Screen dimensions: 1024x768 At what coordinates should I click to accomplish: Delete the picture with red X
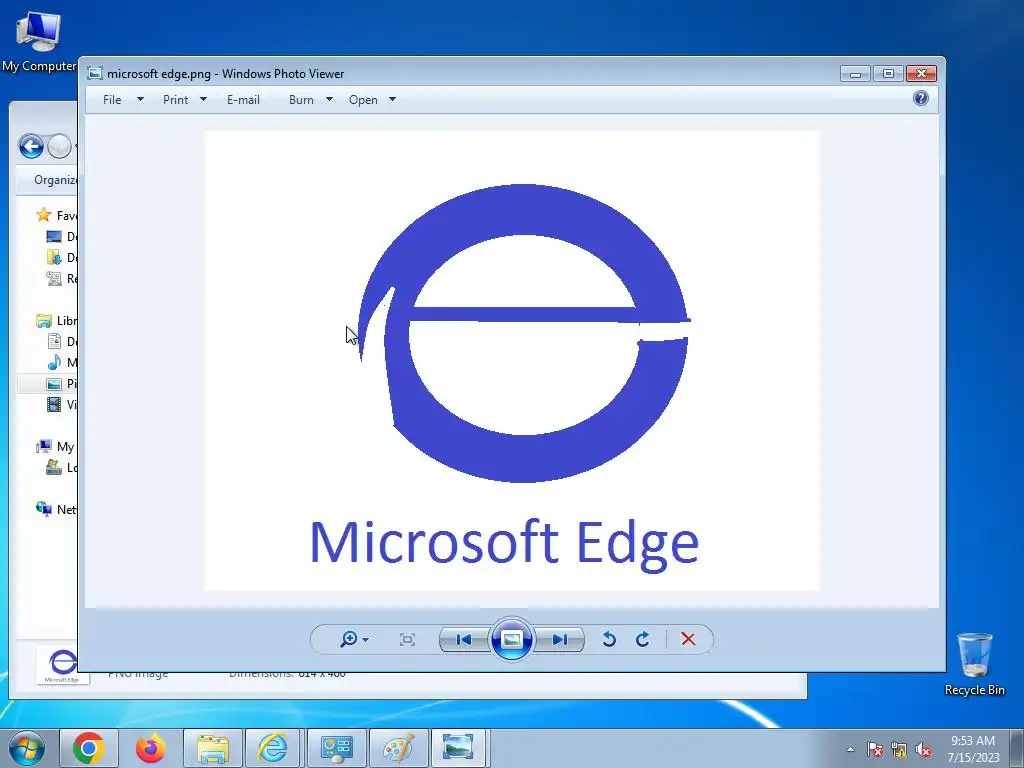point(688,639)
